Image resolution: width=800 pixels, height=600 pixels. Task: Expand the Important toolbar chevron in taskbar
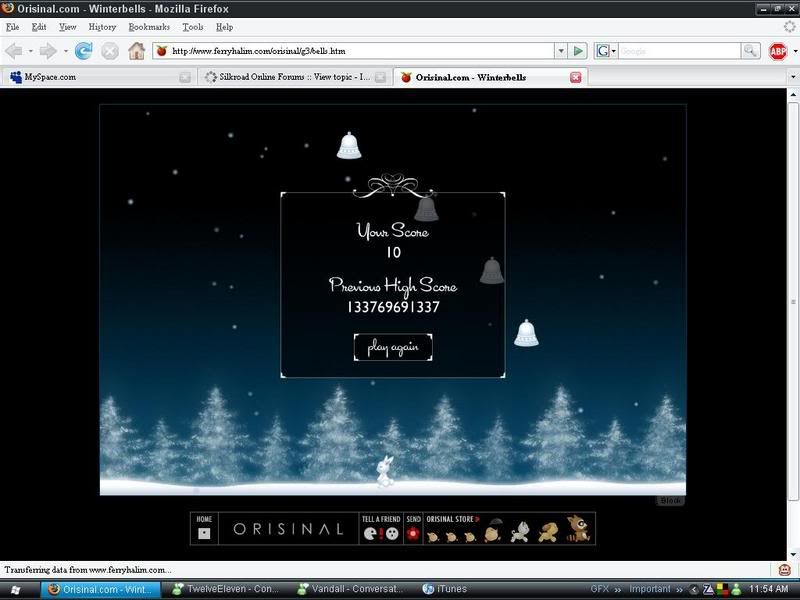[679, 589]
